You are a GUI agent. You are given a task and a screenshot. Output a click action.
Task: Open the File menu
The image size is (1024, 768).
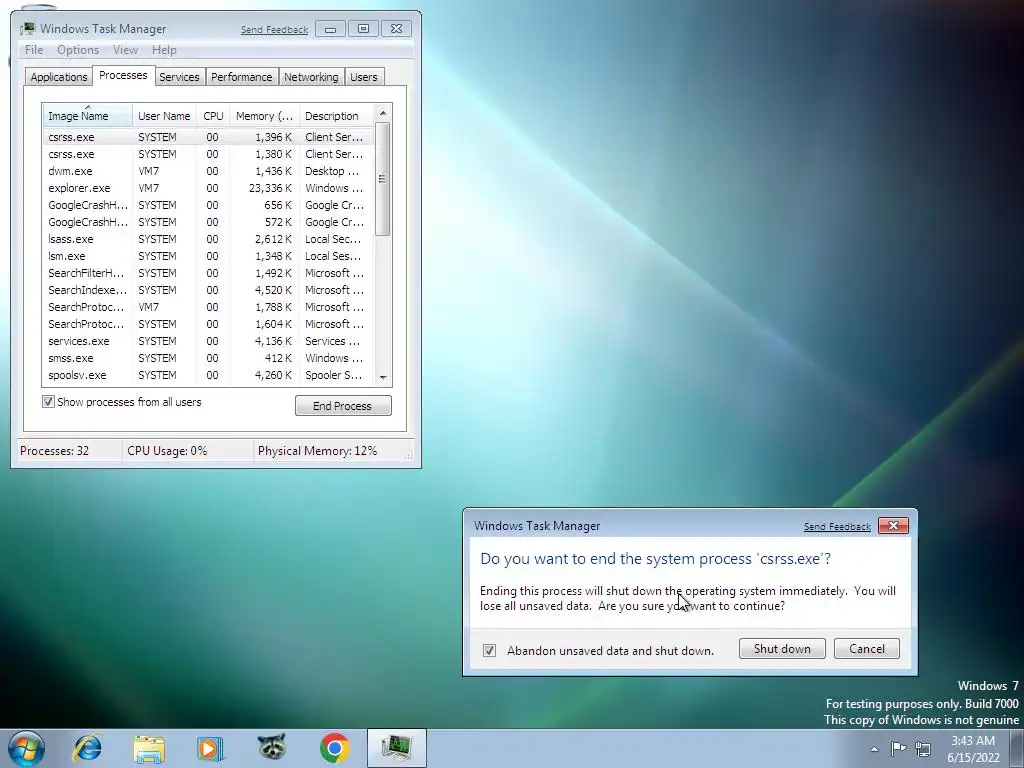[x=34, y=50]
